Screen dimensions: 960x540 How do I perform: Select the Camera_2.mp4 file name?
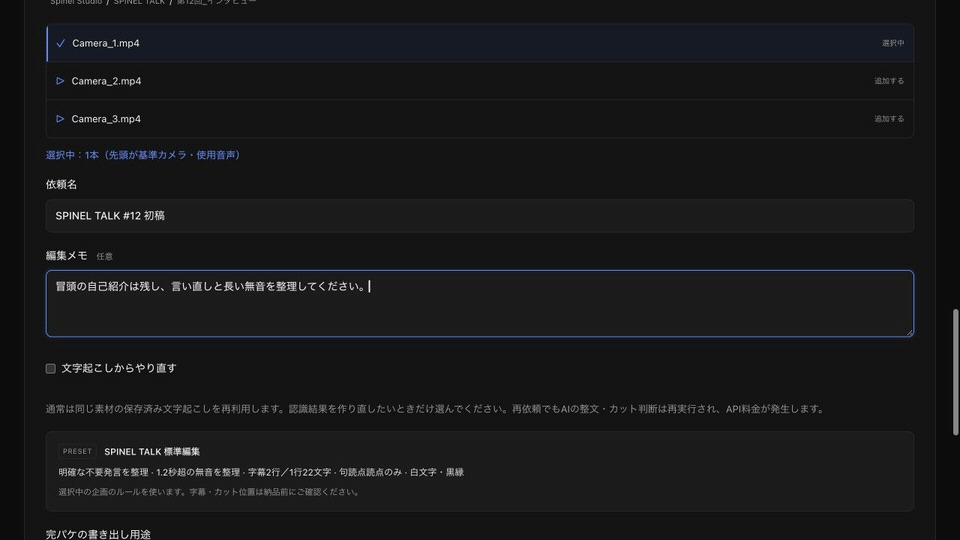pyautogui.click(x=106, y=81)
